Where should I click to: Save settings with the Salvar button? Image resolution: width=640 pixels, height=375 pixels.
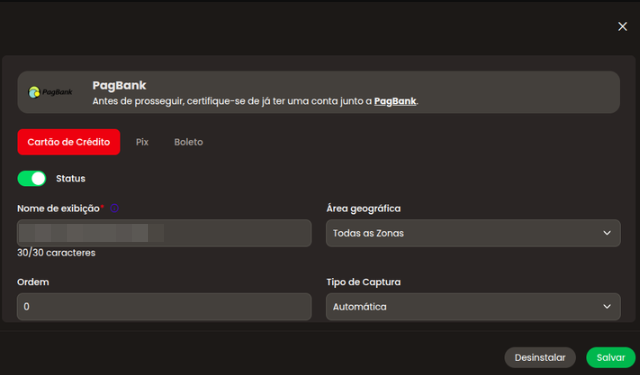pyautogui.click(x=611, y=357)
